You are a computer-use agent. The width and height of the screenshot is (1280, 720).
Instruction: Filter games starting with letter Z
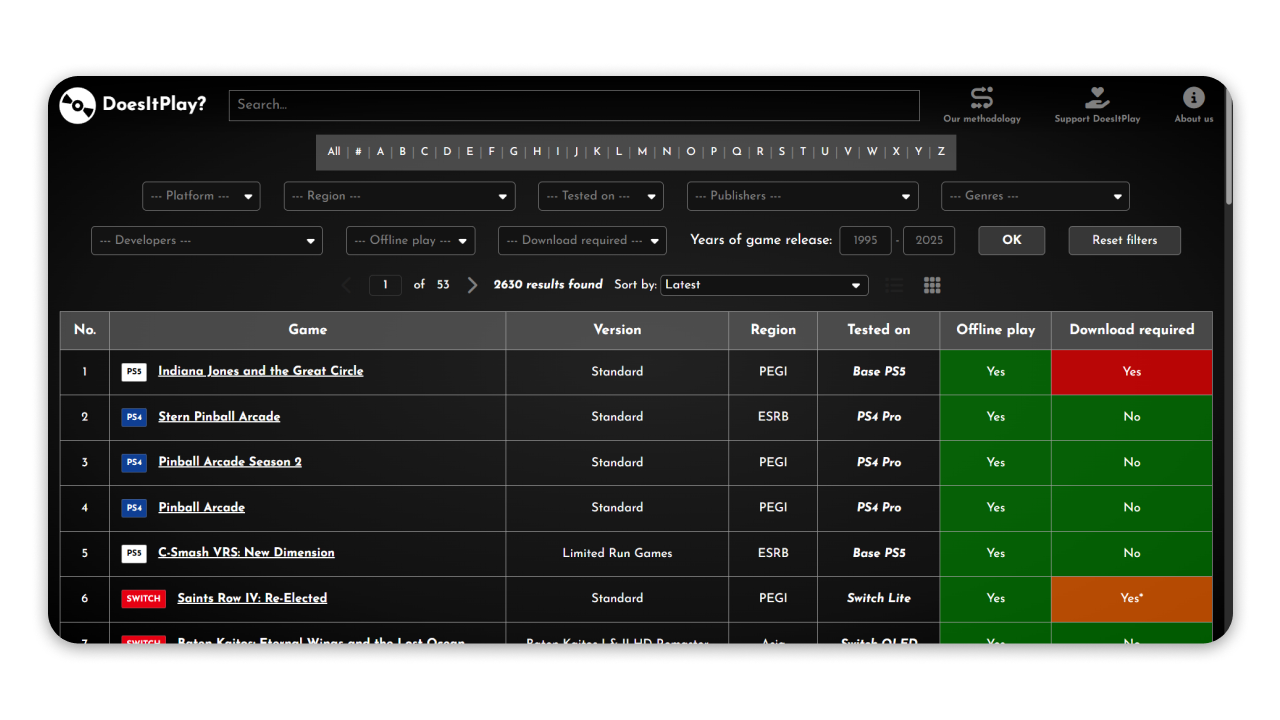tap(941, 152)
